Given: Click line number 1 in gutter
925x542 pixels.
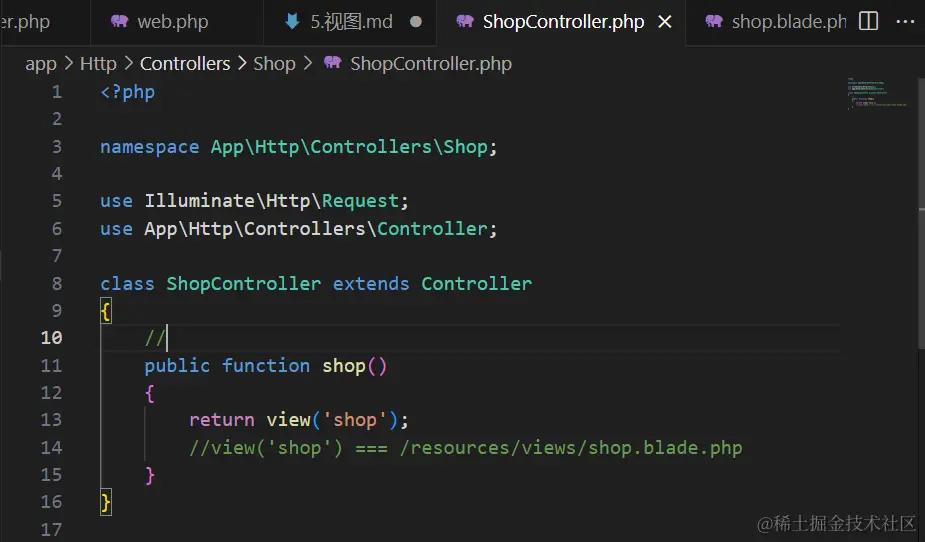Looking at the screenshot, I should (x=57, y=92).
